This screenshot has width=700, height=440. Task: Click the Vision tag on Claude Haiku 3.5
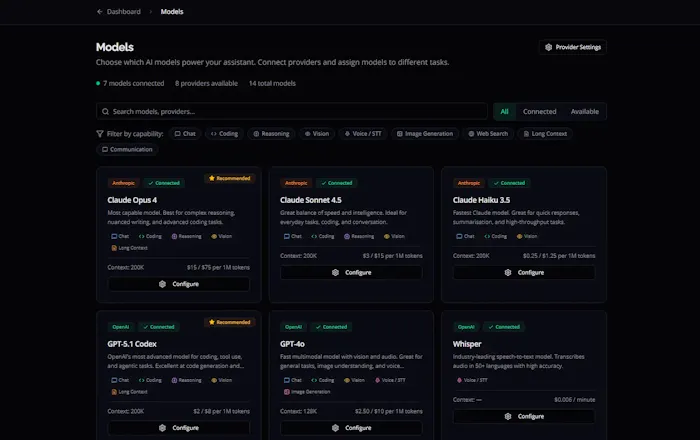click(527, 237)
